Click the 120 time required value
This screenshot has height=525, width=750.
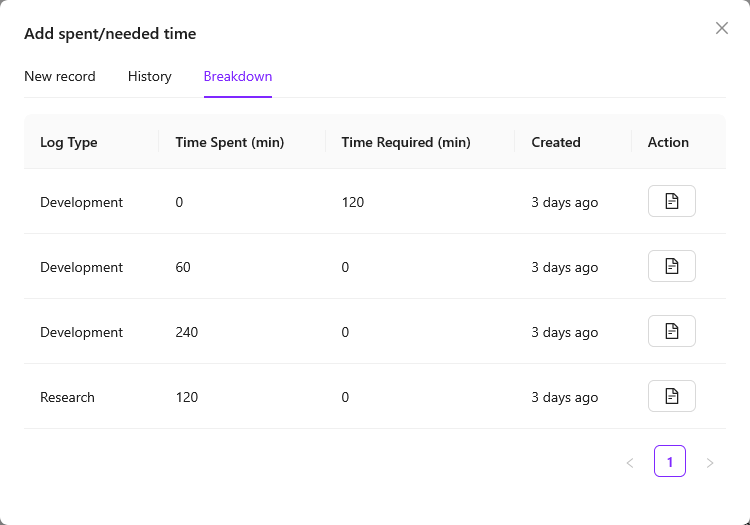[x=353, y=202]
